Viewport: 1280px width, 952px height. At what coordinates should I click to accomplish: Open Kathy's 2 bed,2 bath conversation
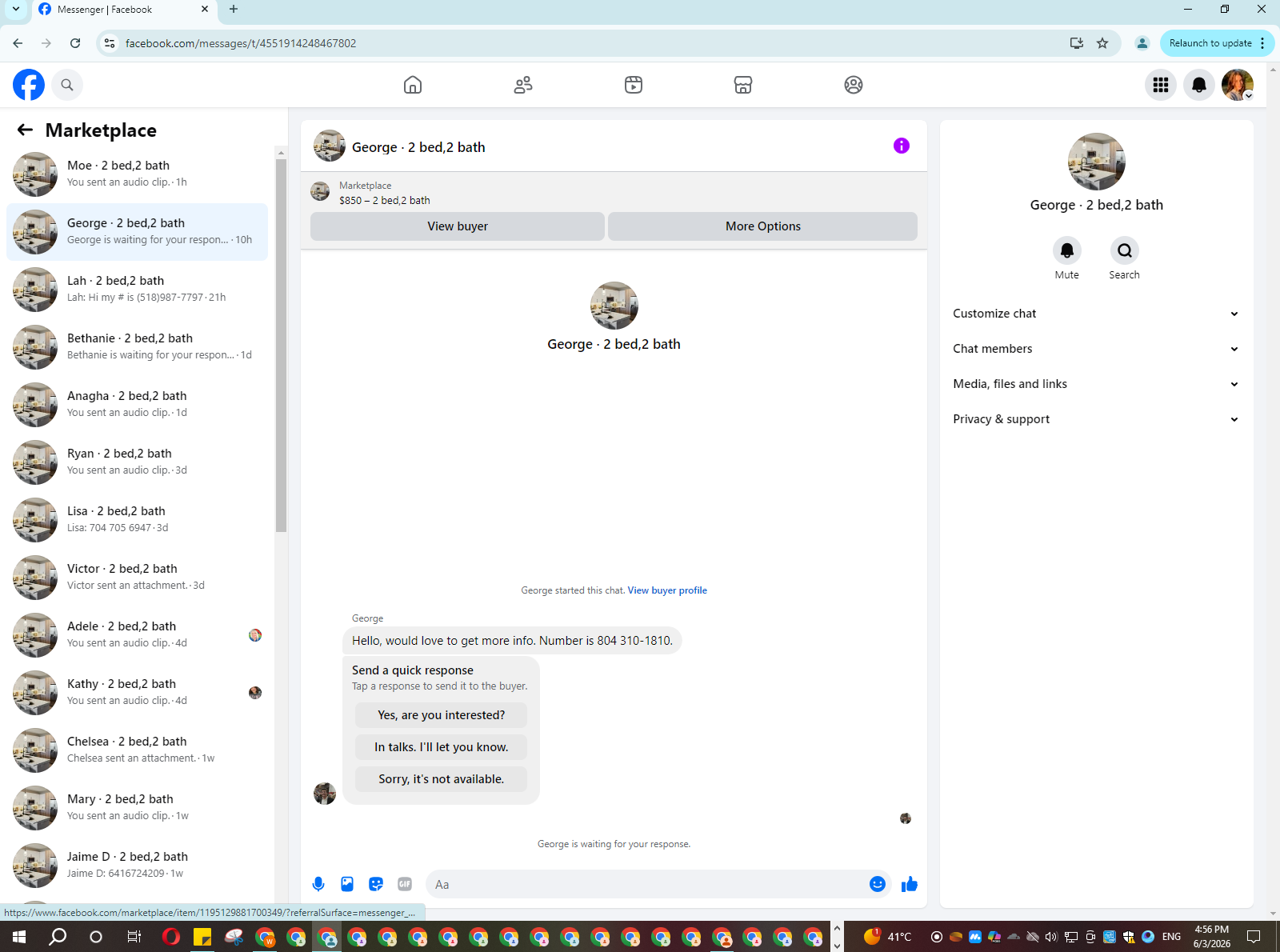point(138,693)
